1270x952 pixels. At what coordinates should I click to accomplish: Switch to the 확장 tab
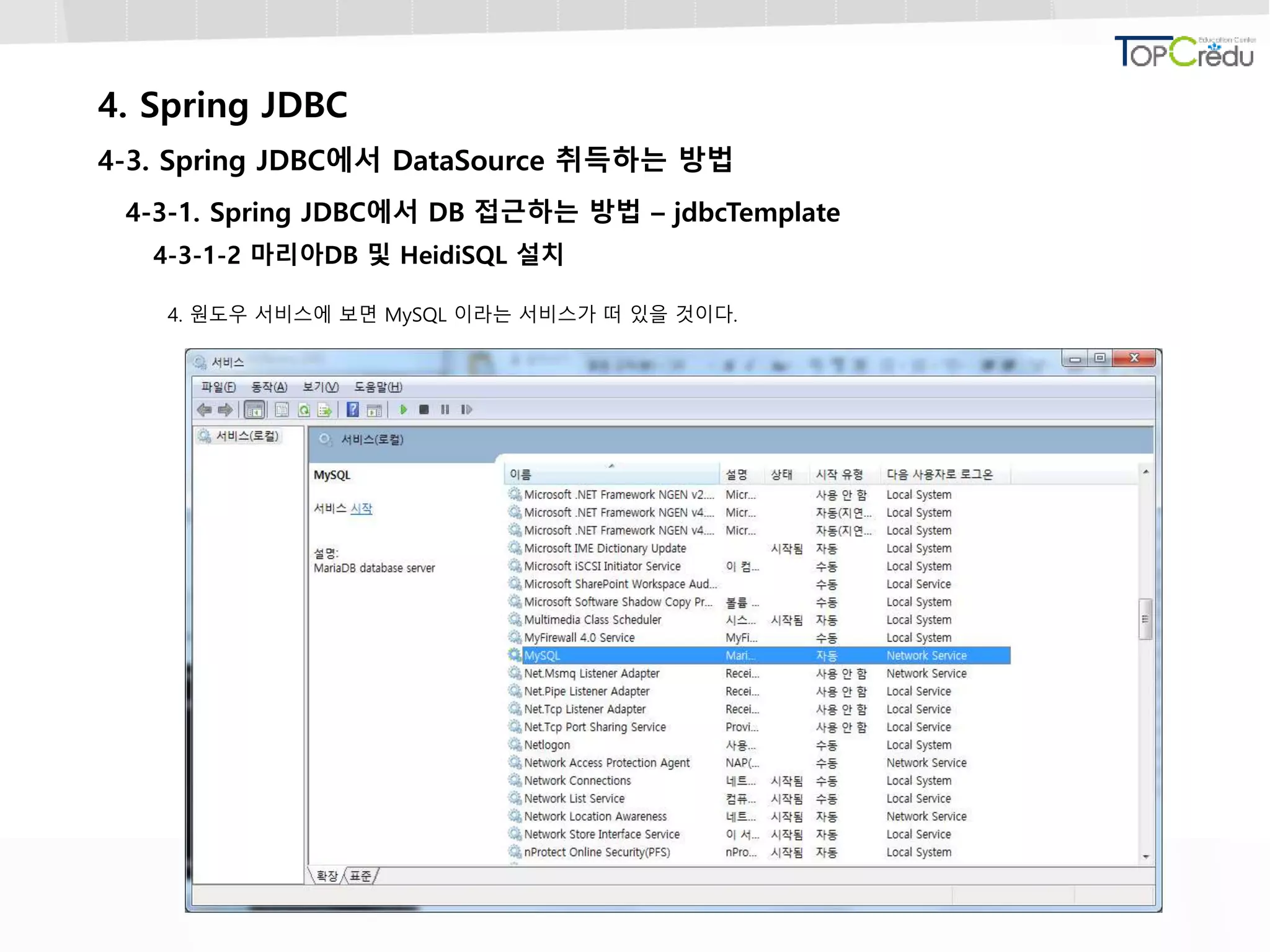point(327,876)
